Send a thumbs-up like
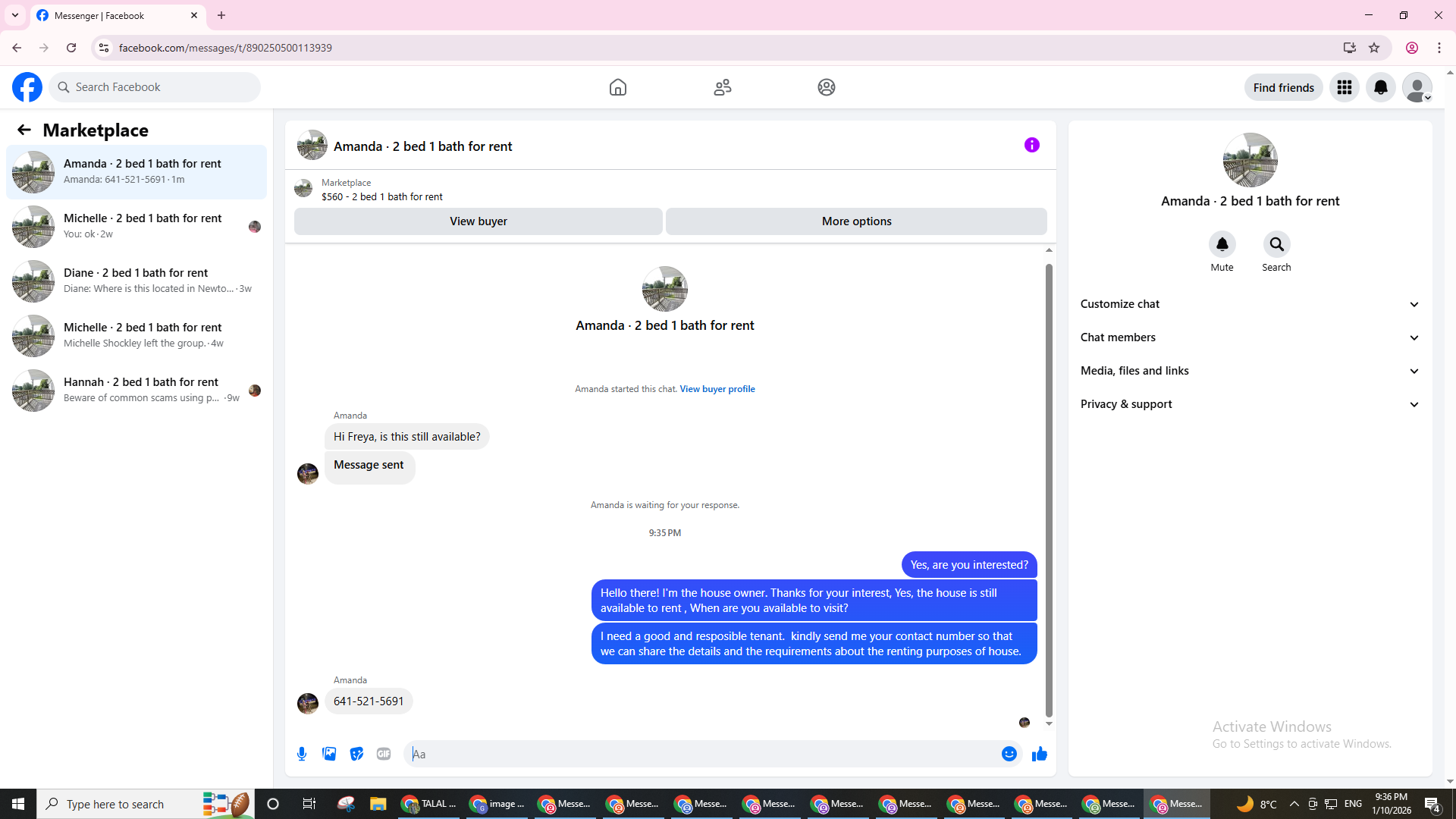This screenshot has height=819, width=1456. click(x=1039, y=754)
